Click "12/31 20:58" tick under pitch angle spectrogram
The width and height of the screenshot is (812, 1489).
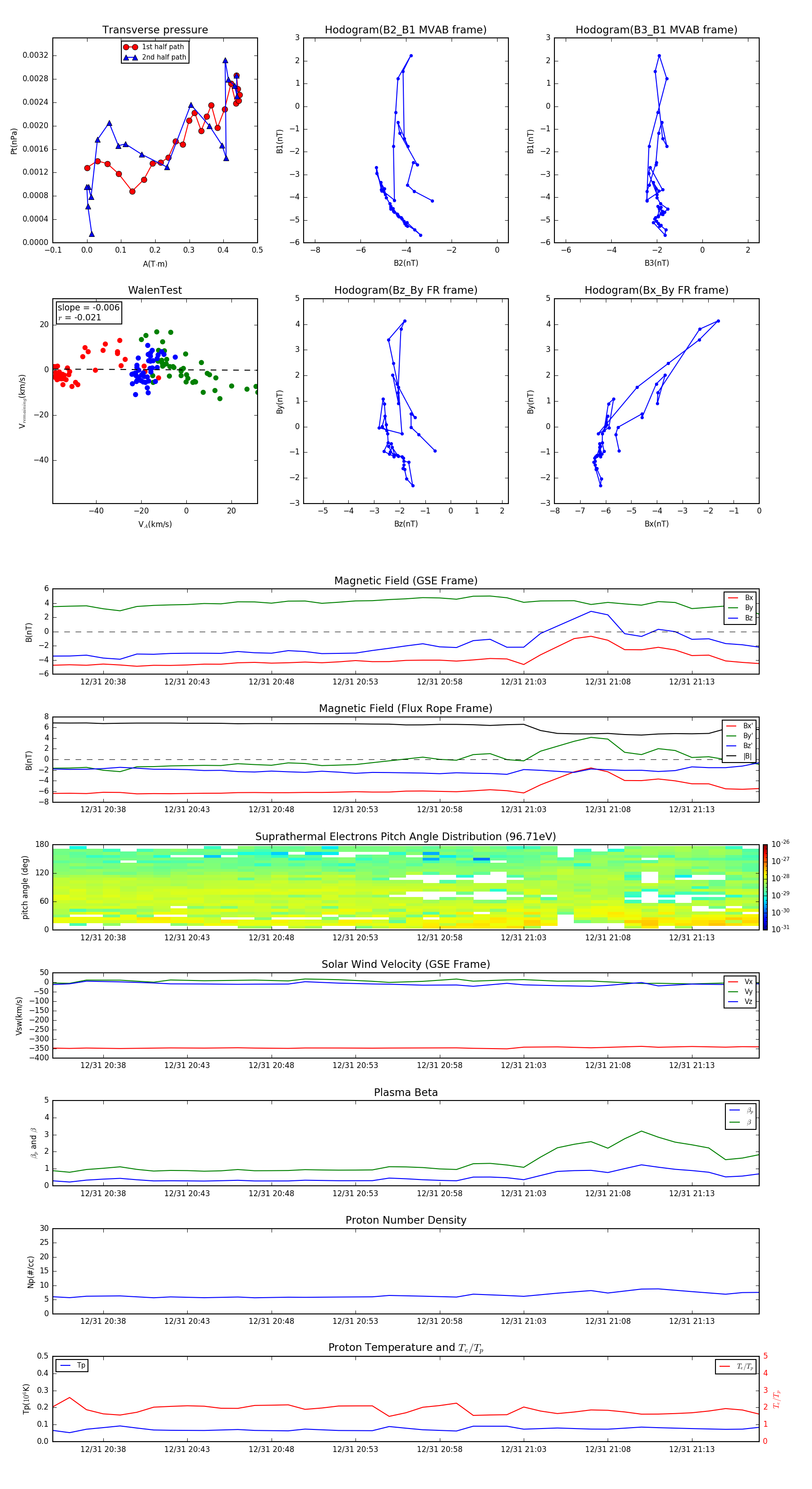point(439,938)
